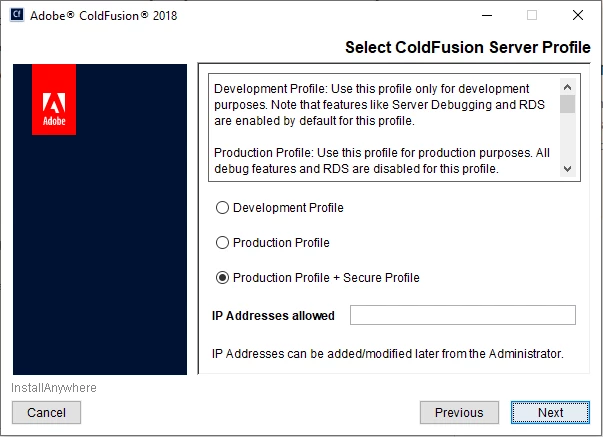This screenshot has height=437, width=603.
Task: Click the description box scrollbar thumb
Action: coord(568,105)
